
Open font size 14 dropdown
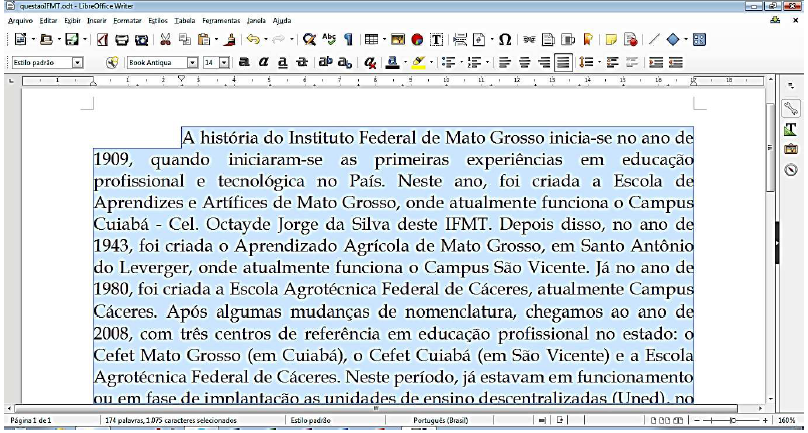[225, 63]
